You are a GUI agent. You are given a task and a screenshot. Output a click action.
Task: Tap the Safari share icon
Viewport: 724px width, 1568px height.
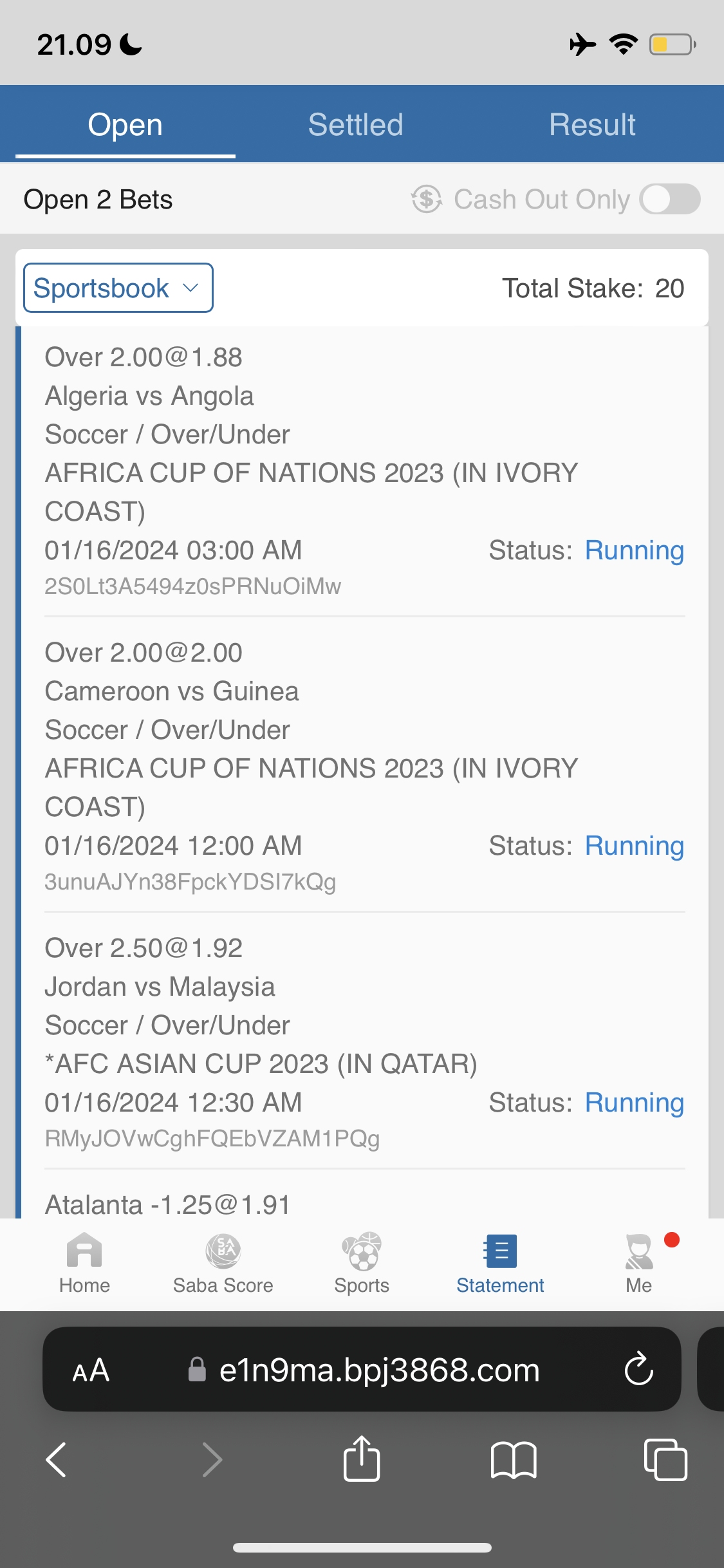[362, 1459]
